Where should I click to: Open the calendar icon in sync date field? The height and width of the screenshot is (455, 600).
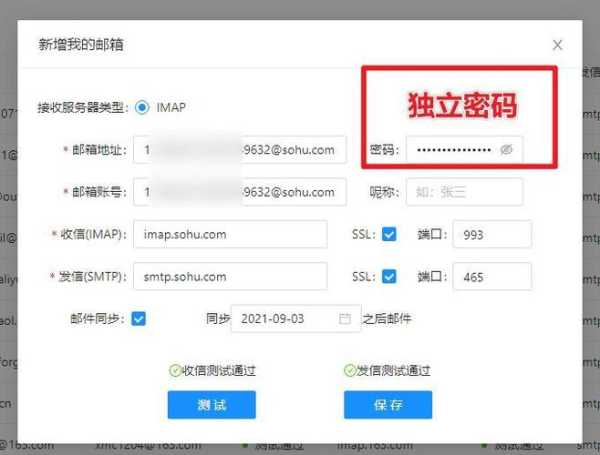coord(345,319)
